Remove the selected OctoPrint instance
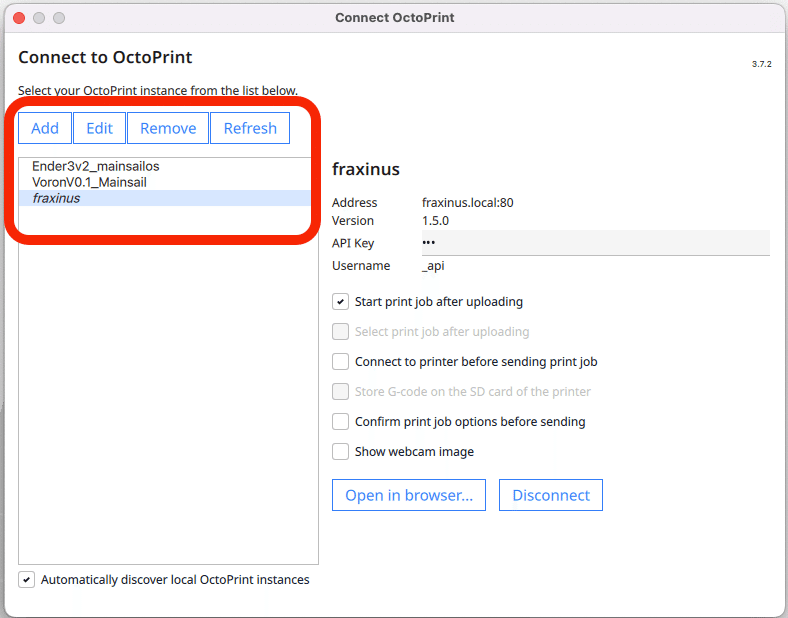Image resolution: width=788 pixels, height=618 pixels. (x=168, y=128)
